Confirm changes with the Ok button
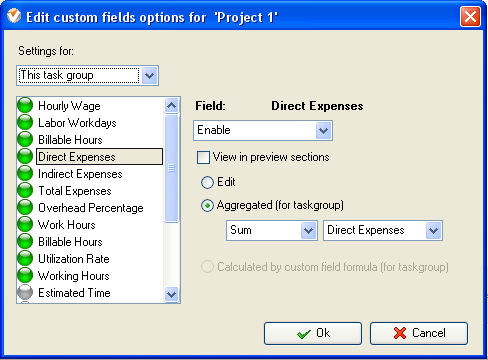The image size is (488, 360). click(313, 333)
